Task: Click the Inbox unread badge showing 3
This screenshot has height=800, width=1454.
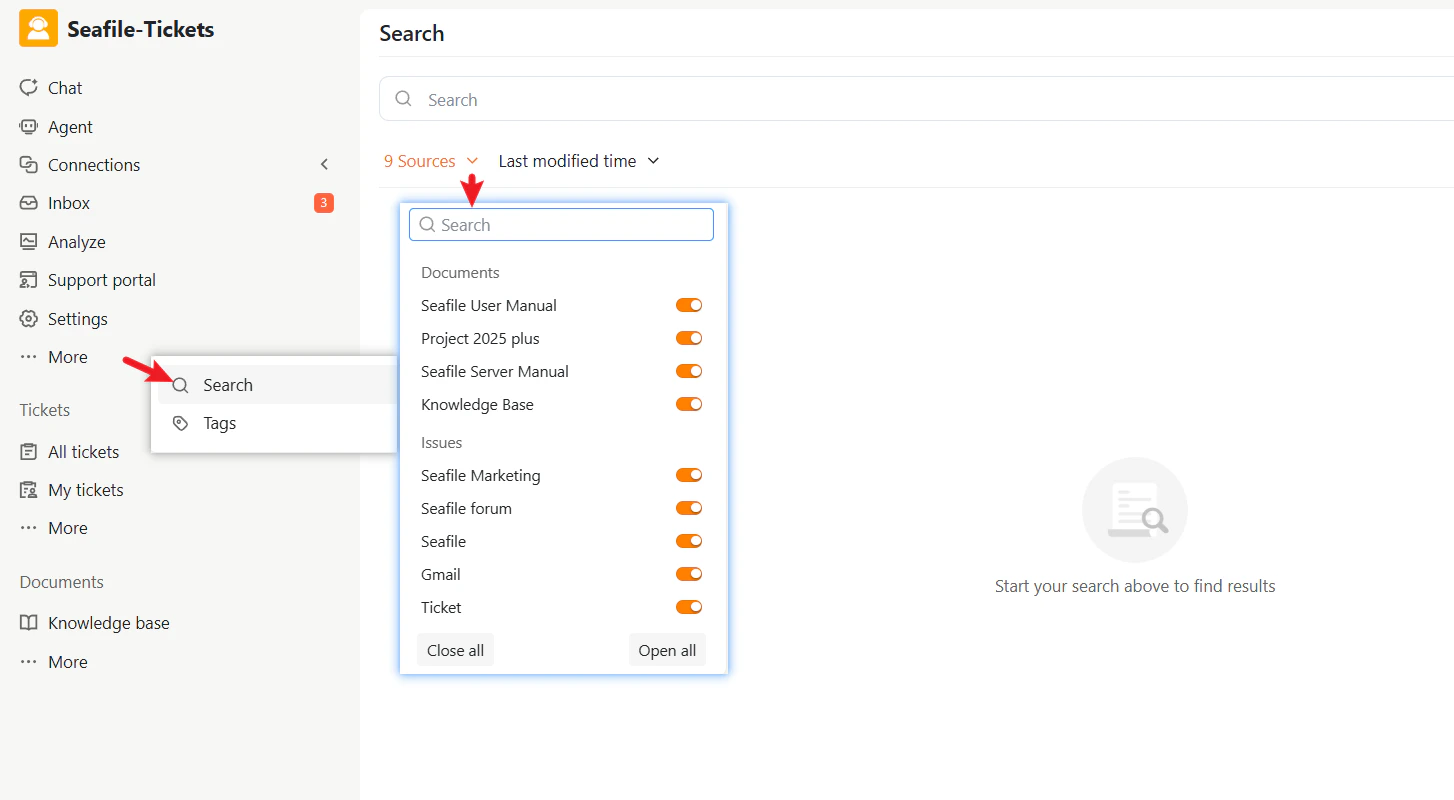Action: pos(324,203)
